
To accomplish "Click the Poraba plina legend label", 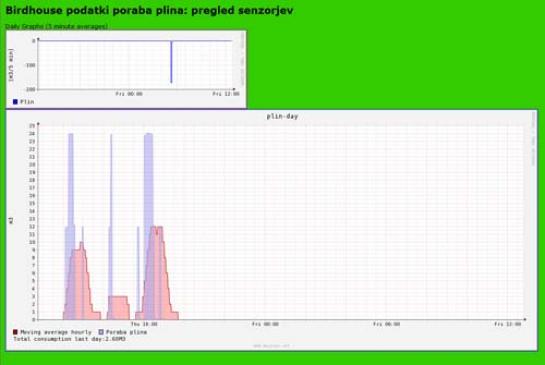I will click(x=126, y=332).
